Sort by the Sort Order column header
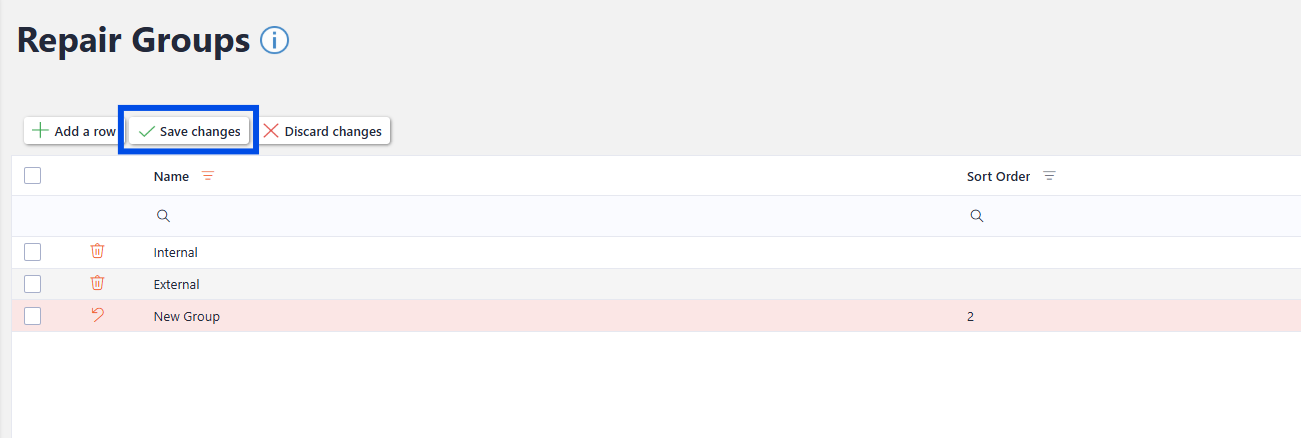Viewport: 1301px width, 438px height. tap(998, 176)
